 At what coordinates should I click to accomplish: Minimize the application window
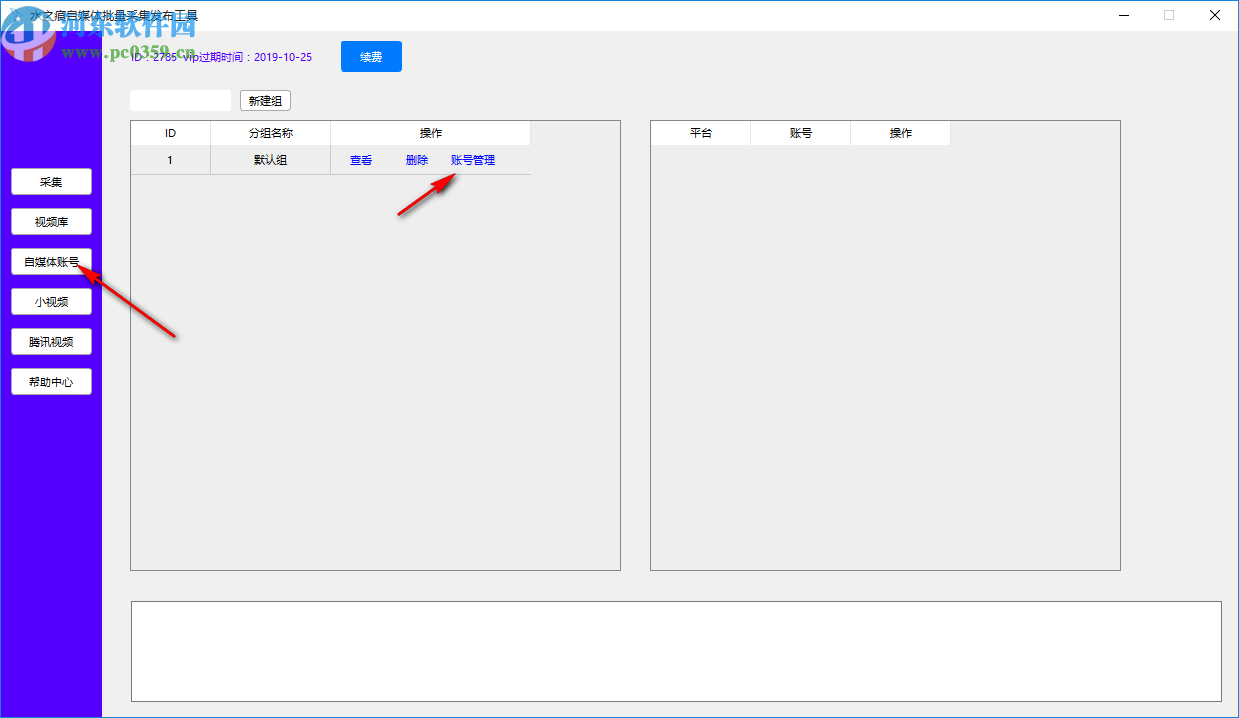[x=1123, y=15]
